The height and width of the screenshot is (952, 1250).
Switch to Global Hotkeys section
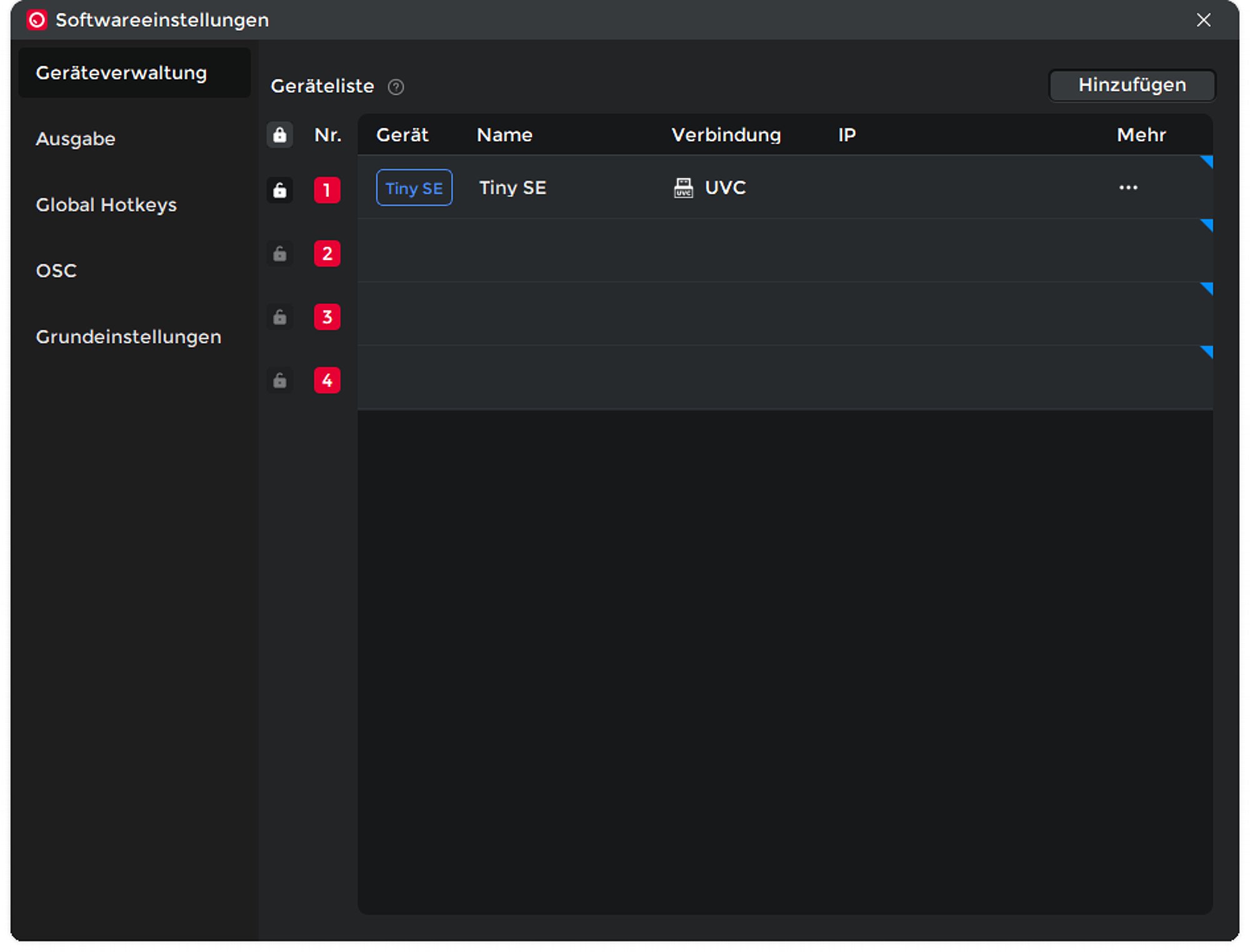click(106, 205)
